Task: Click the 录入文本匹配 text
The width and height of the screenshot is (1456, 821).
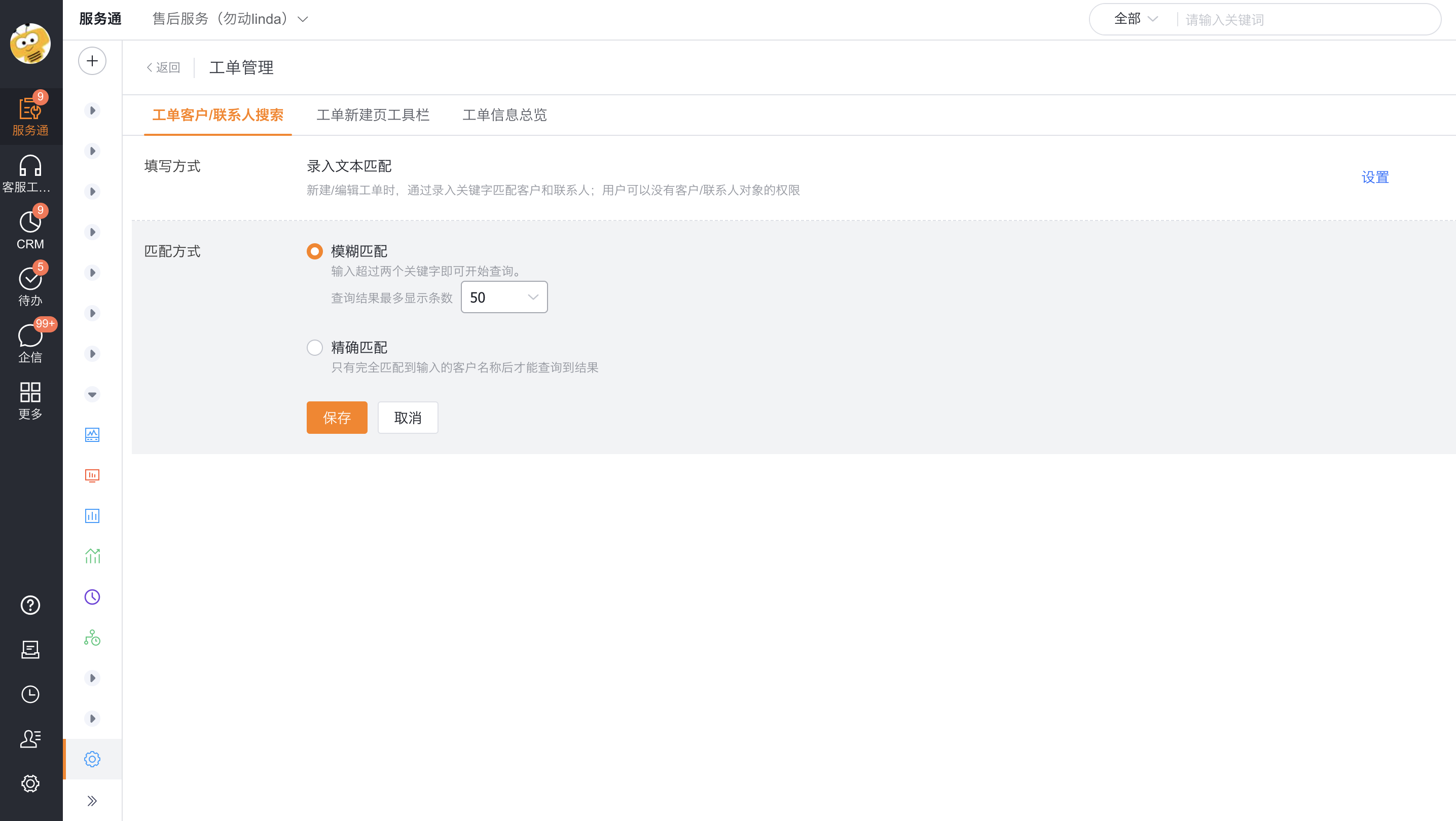Action: pyautogui.click(x=349, y=166)
